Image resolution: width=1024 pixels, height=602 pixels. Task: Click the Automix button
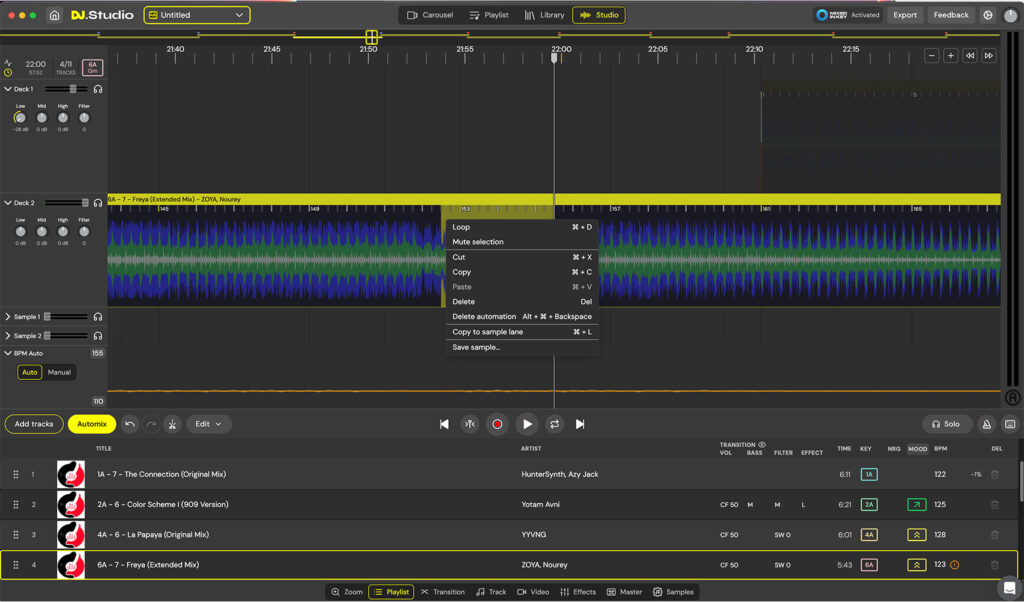click(92, 424)
